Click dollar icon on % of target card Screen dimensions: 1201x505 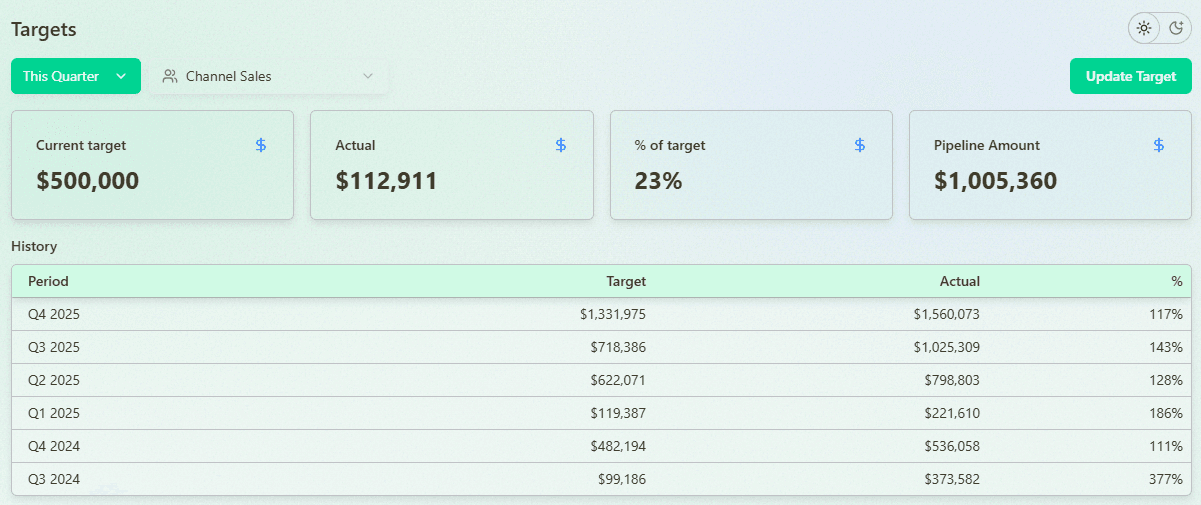click(x=860, y=145)
